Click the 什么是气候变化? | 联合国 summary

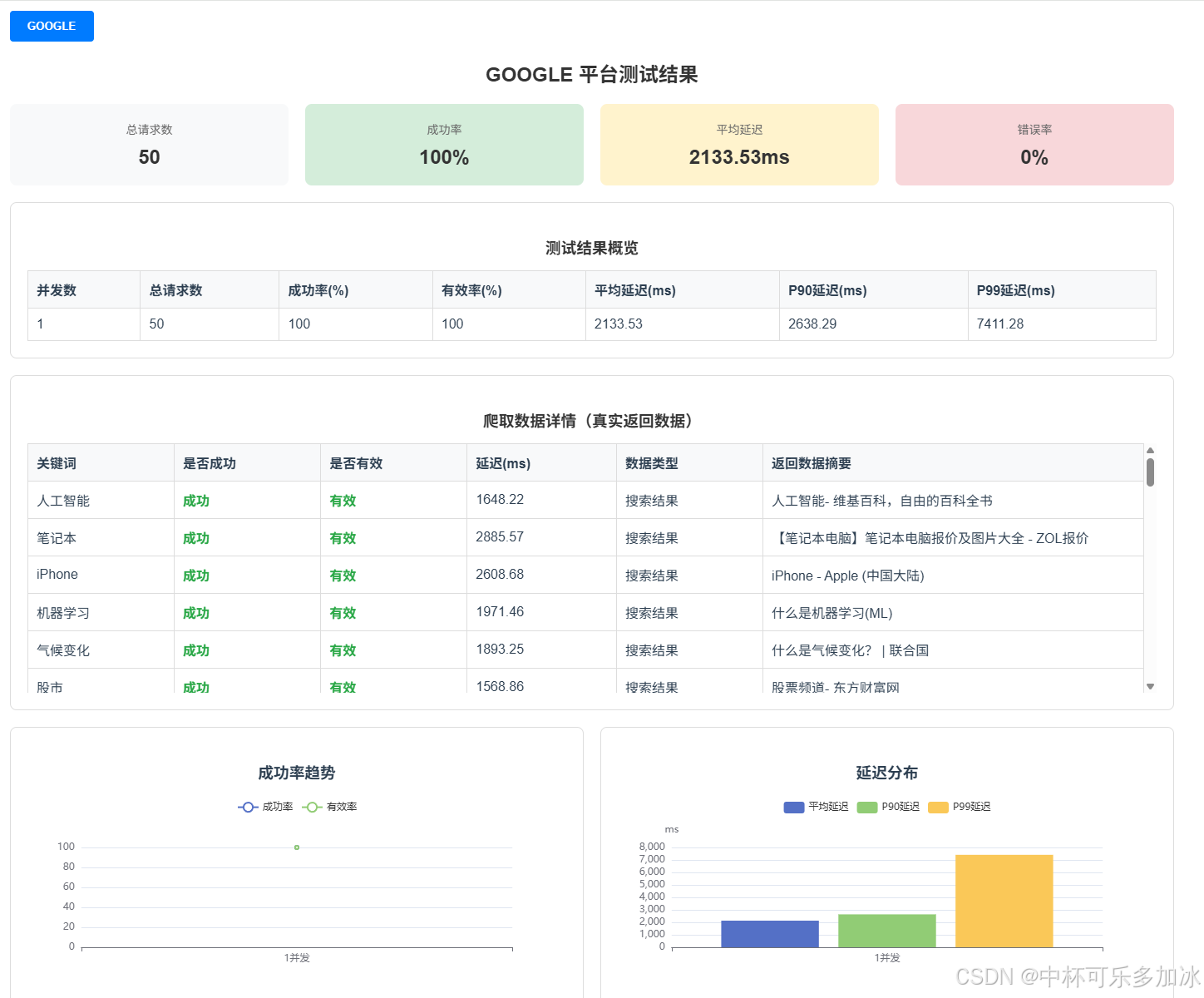[851, 650]
